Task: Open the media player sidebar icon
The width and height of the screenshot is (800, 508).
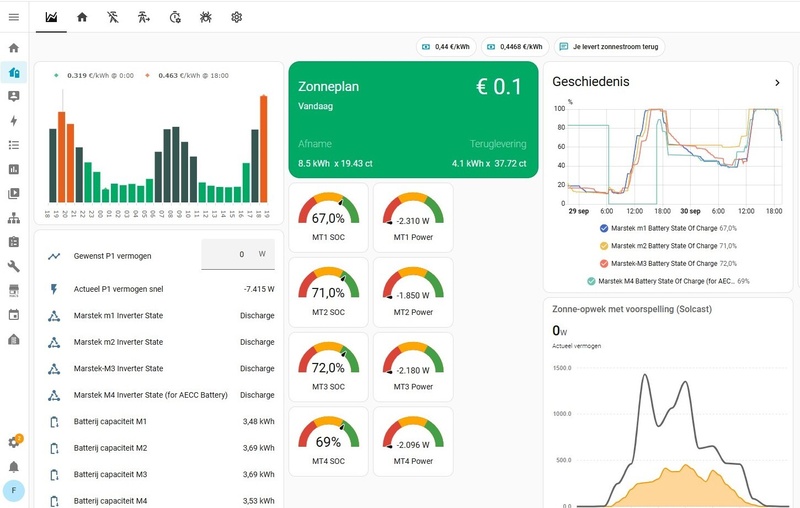Action: 14,193
